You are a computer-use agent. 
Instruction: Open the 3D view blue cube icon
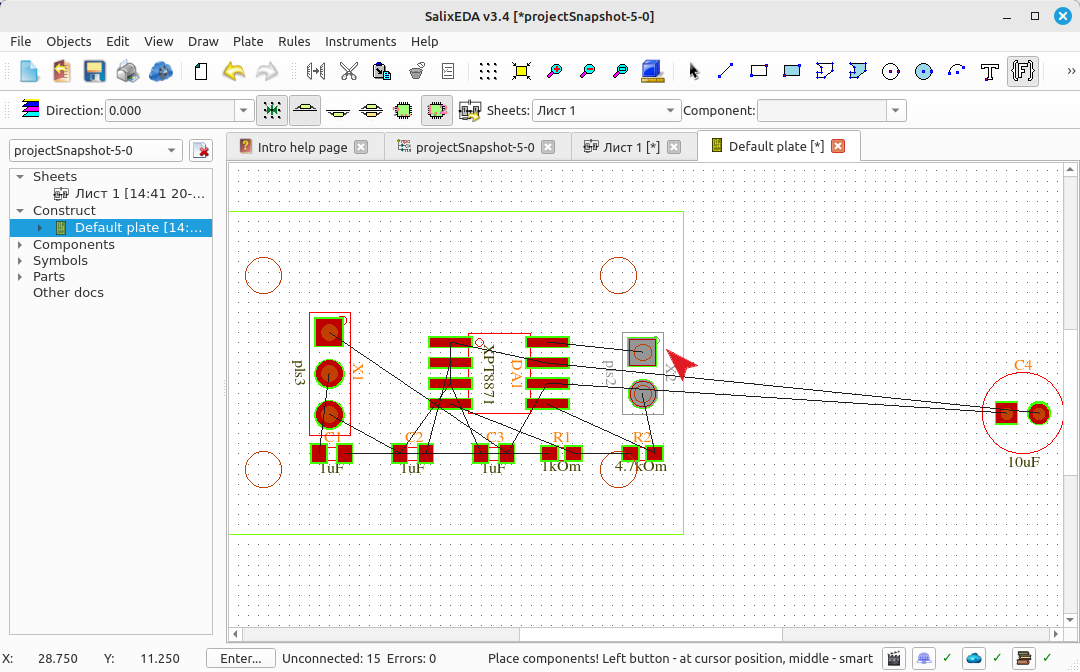[652, 71]
